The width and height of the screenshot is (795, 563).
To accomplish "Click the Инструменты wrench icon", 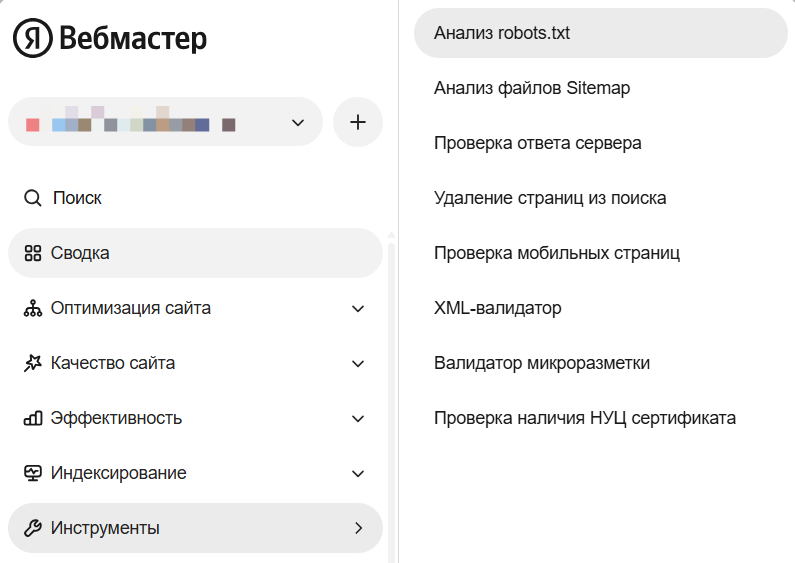I will [32, 528].
